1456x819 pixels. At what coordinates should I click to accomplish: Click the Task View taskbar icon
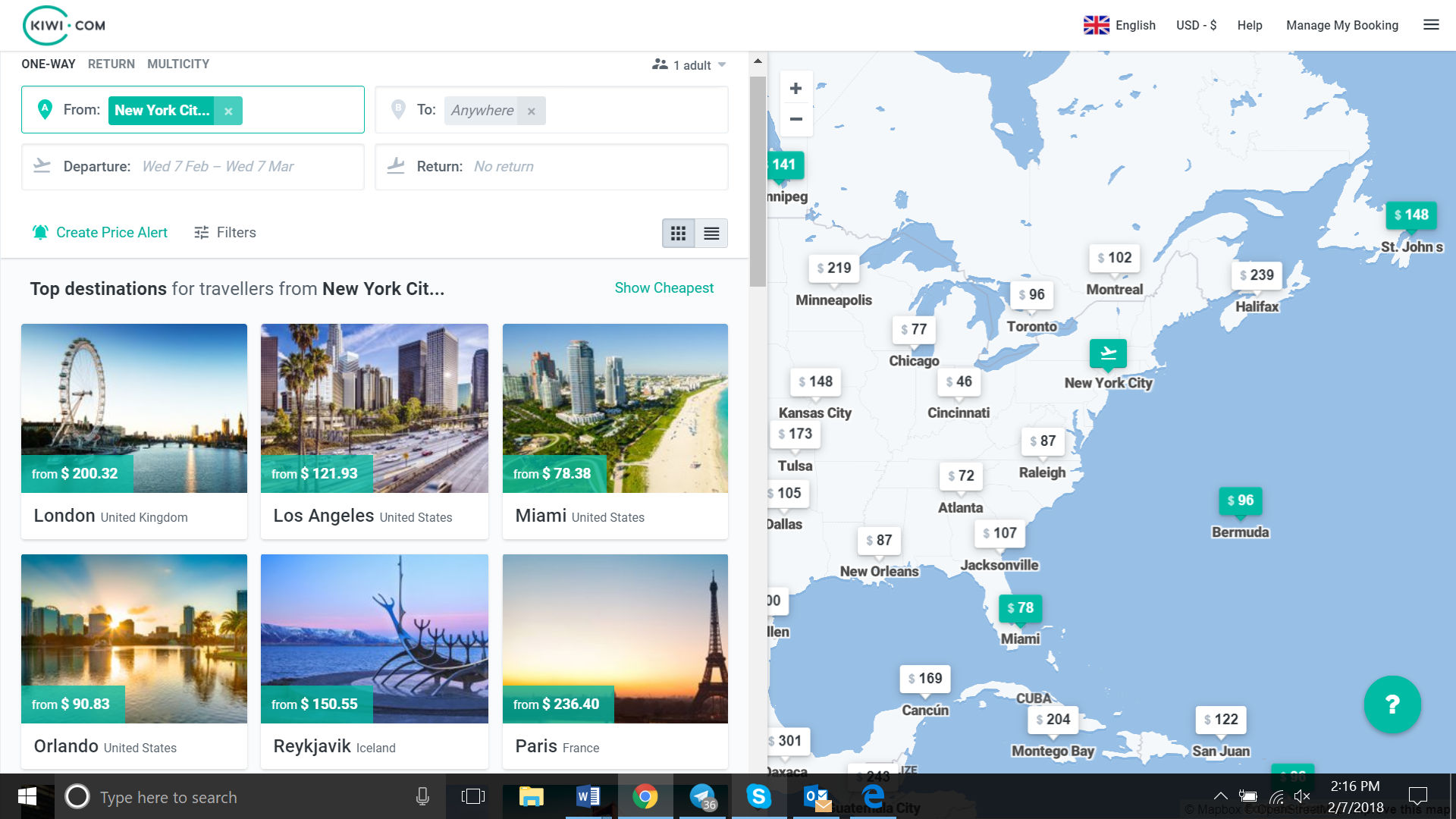click(472, 796)
